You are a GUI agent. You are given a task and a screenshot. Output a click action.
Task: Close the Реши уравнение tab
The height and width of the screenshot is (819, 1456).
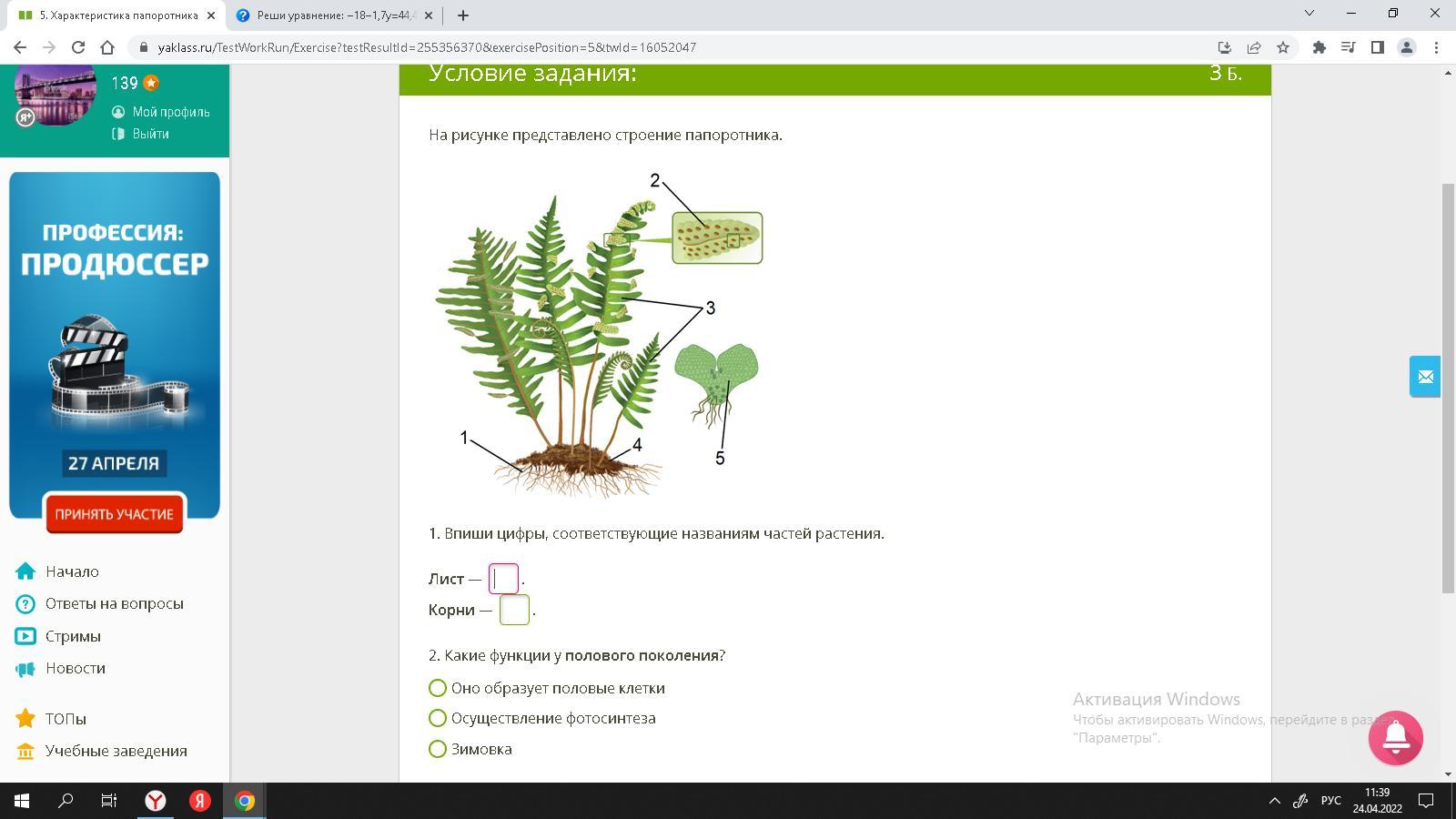[x=429, y=15]
